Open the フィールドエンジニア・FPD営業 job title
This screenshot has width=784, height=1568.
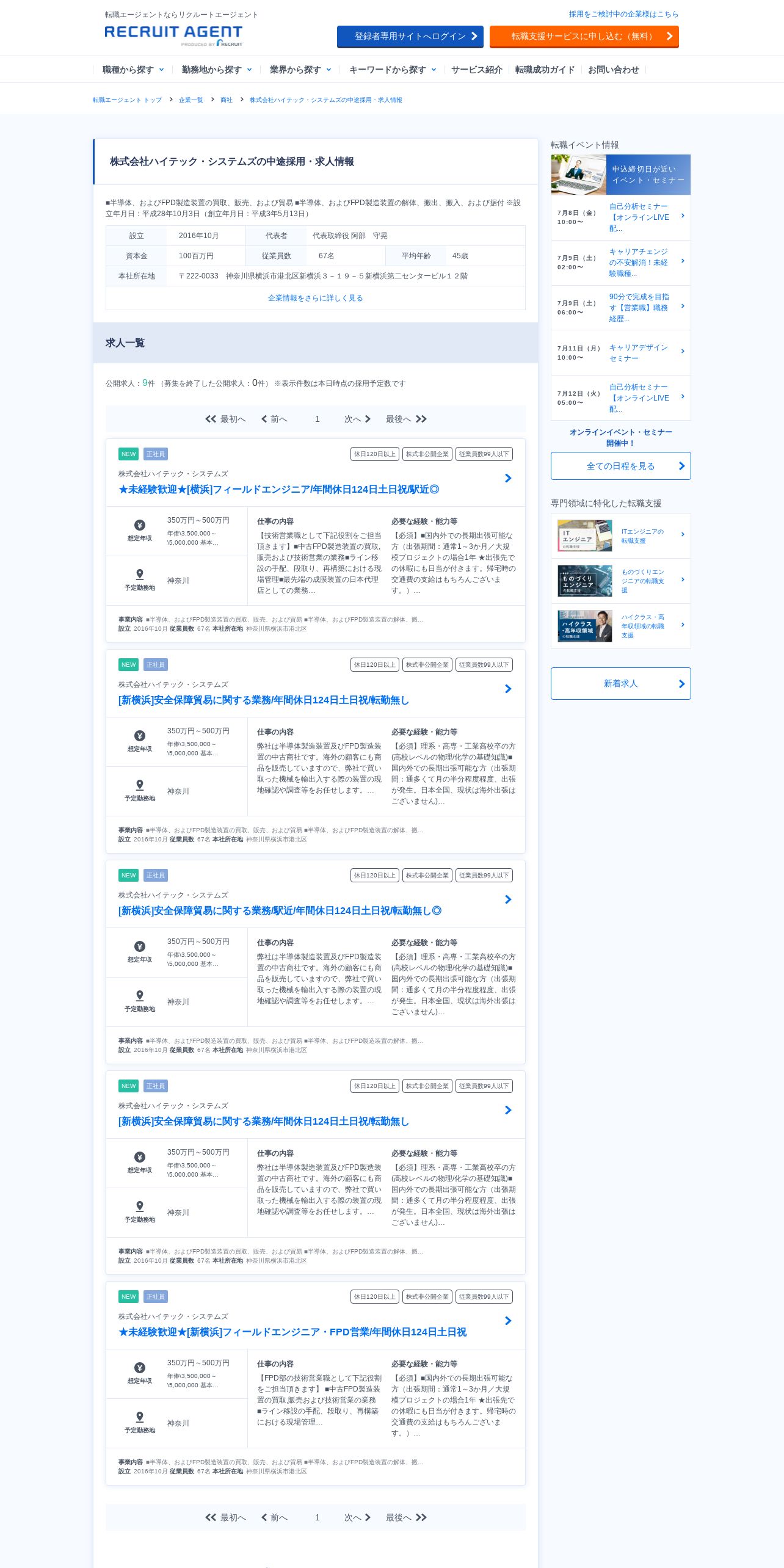click(292, 1332)
